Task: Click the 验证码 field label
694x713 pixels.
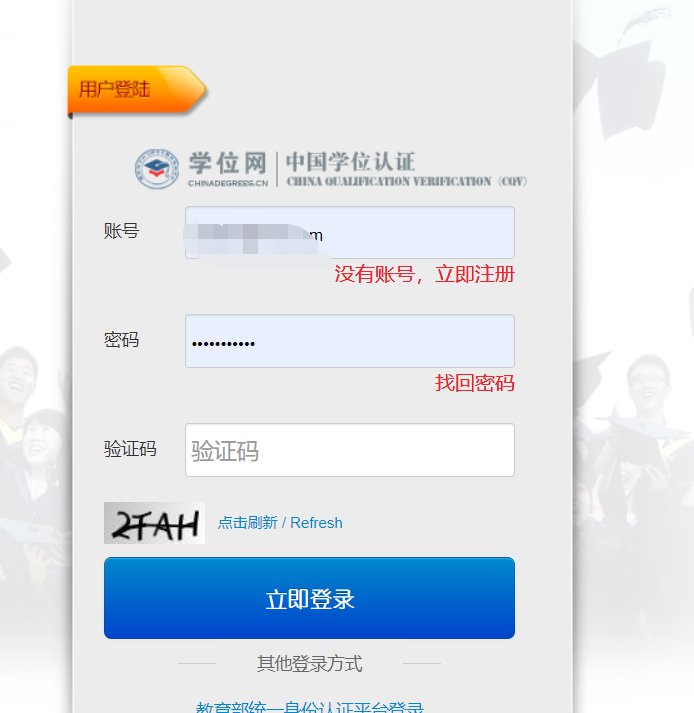Action: tap(130, 449)
